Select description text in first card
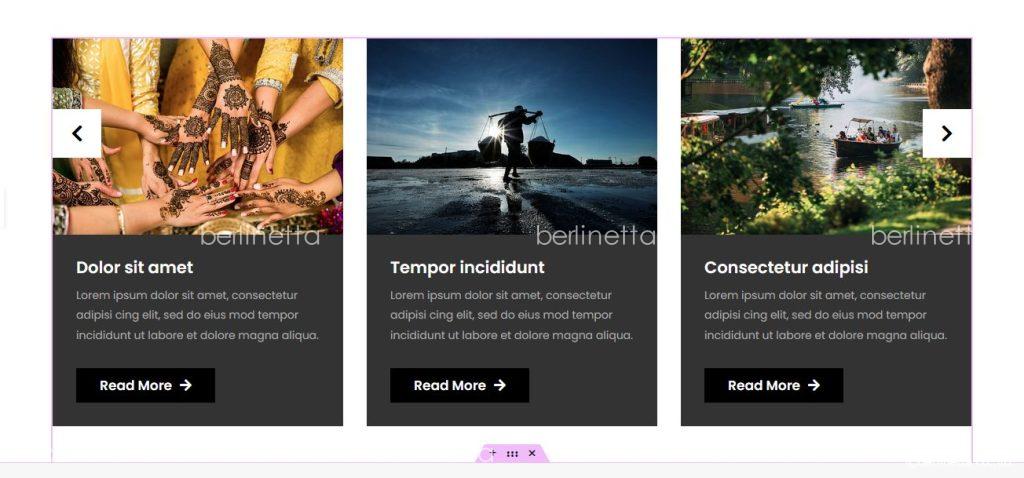Viewport: 1024px width, 478px height. [x=197, y=315]
